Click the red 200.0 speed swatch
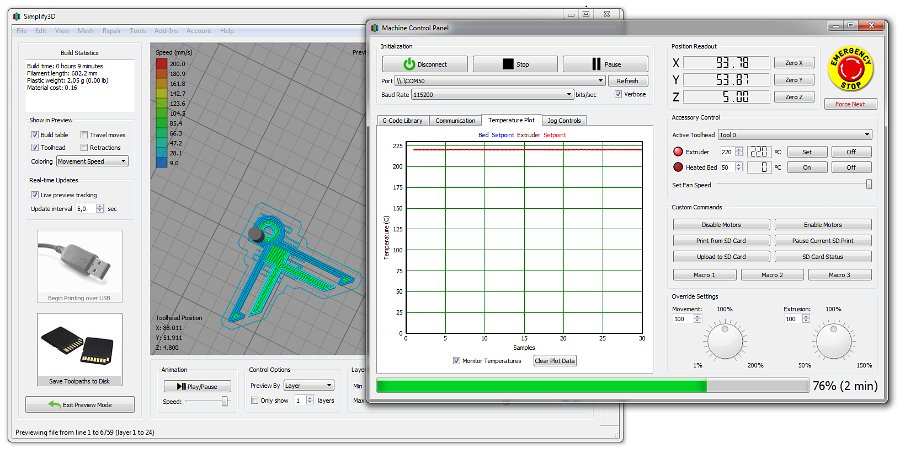 [161, 64]
